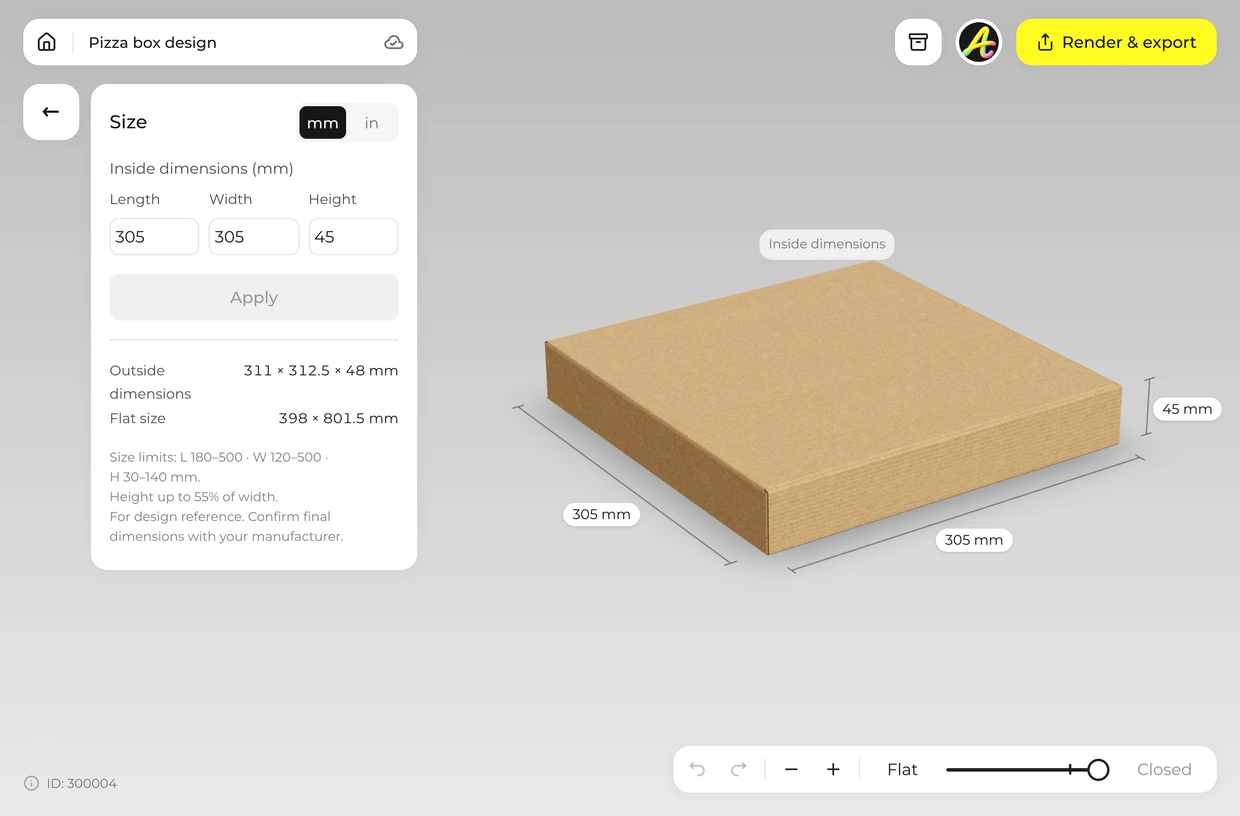Check the cloud save status icon
The width and height of the screenshot is (1240, 816).
(394, 42)
